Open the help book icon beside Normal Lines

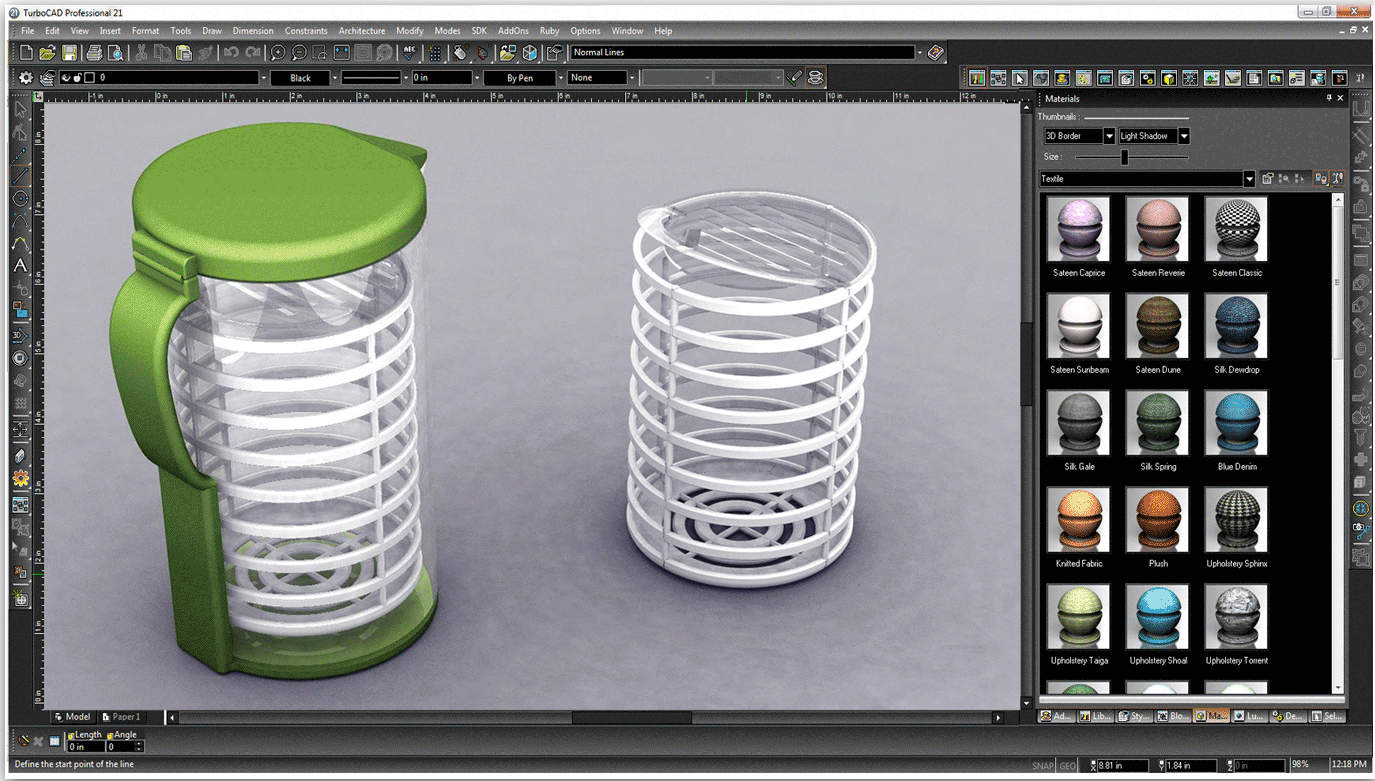[x=936, y=53]
